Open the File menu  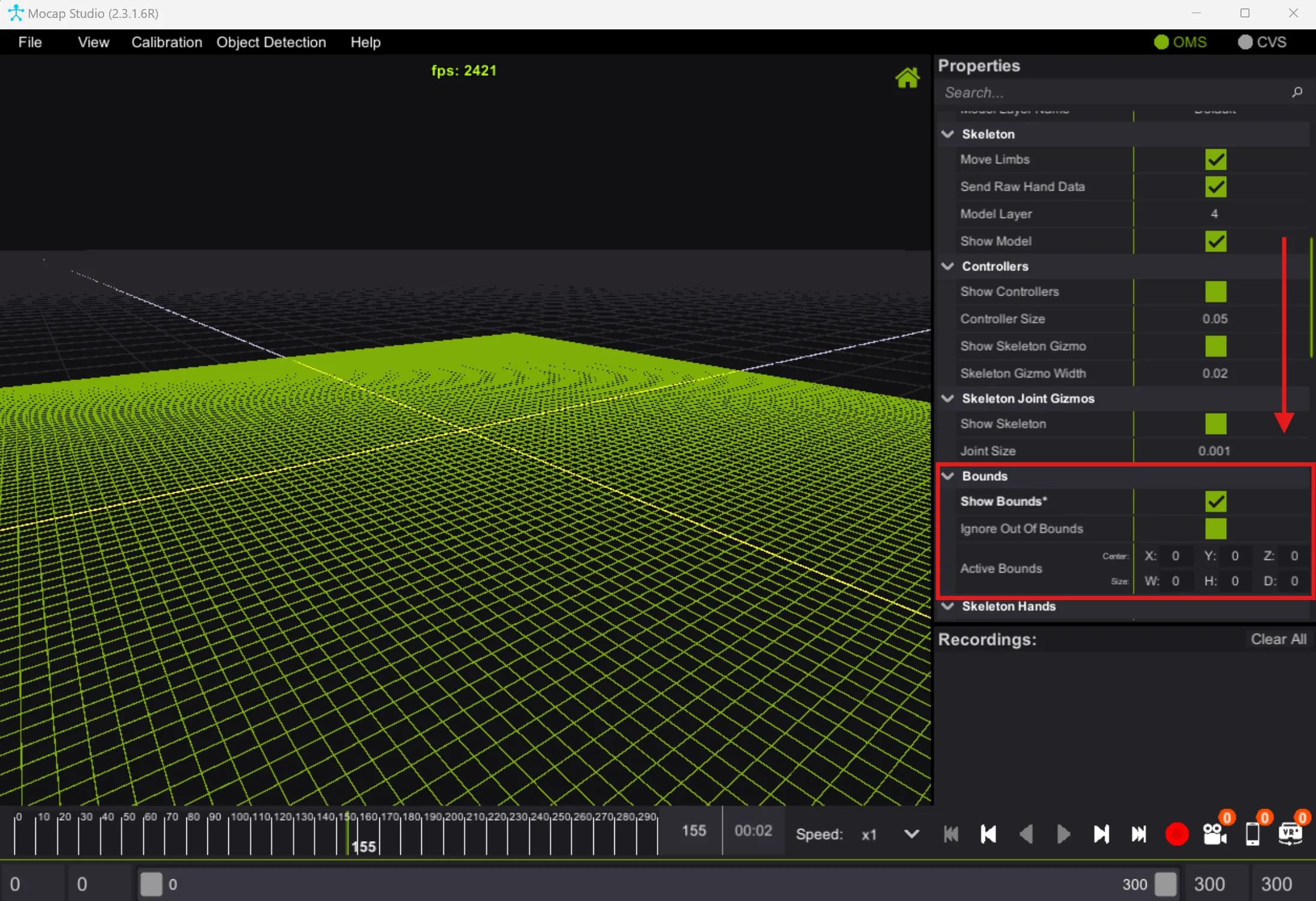pyautogui.click(x=30, y=42)
